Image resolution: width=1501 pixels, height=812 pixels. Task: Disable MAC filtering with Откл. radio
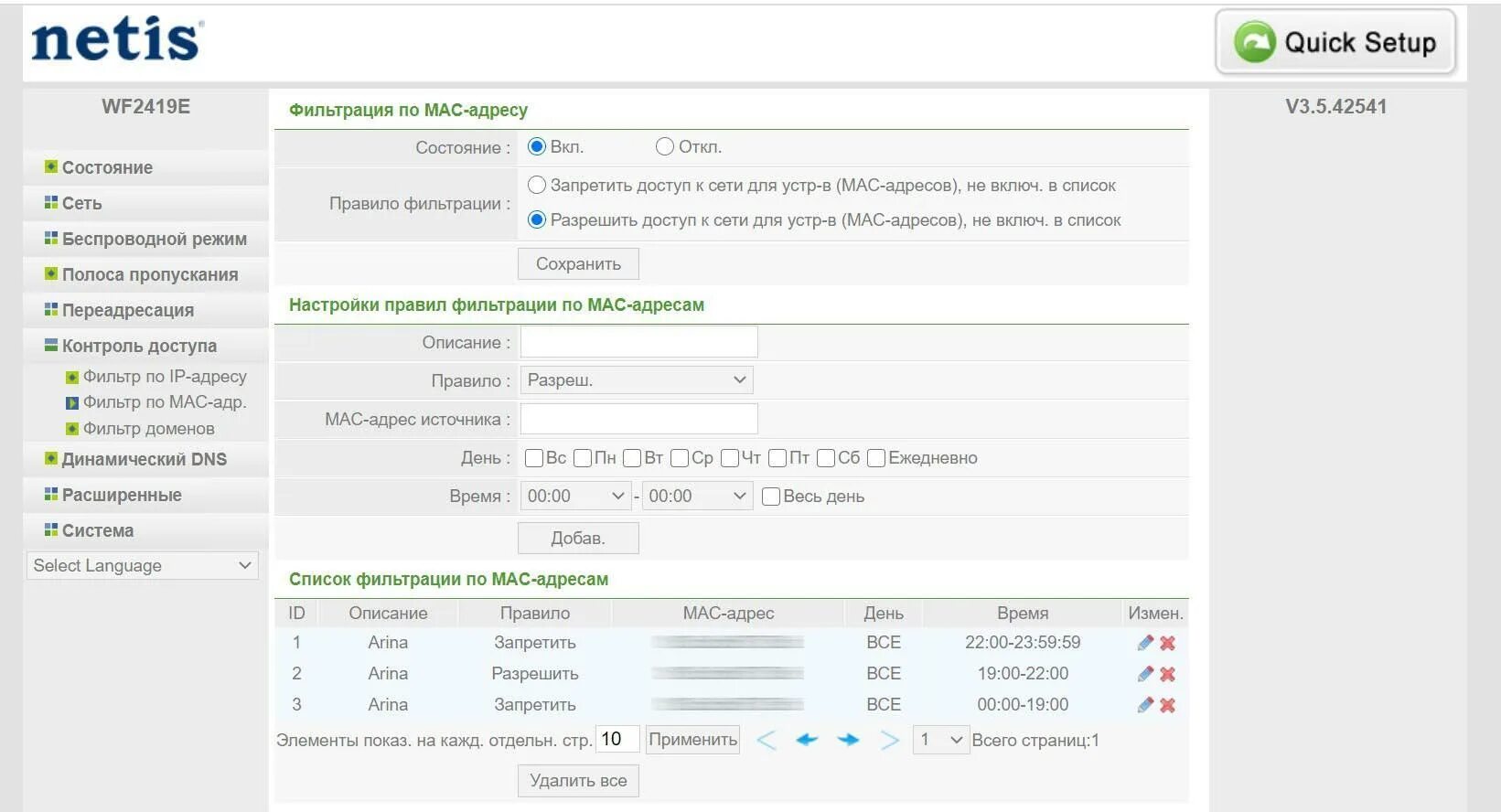click(665, 146)
